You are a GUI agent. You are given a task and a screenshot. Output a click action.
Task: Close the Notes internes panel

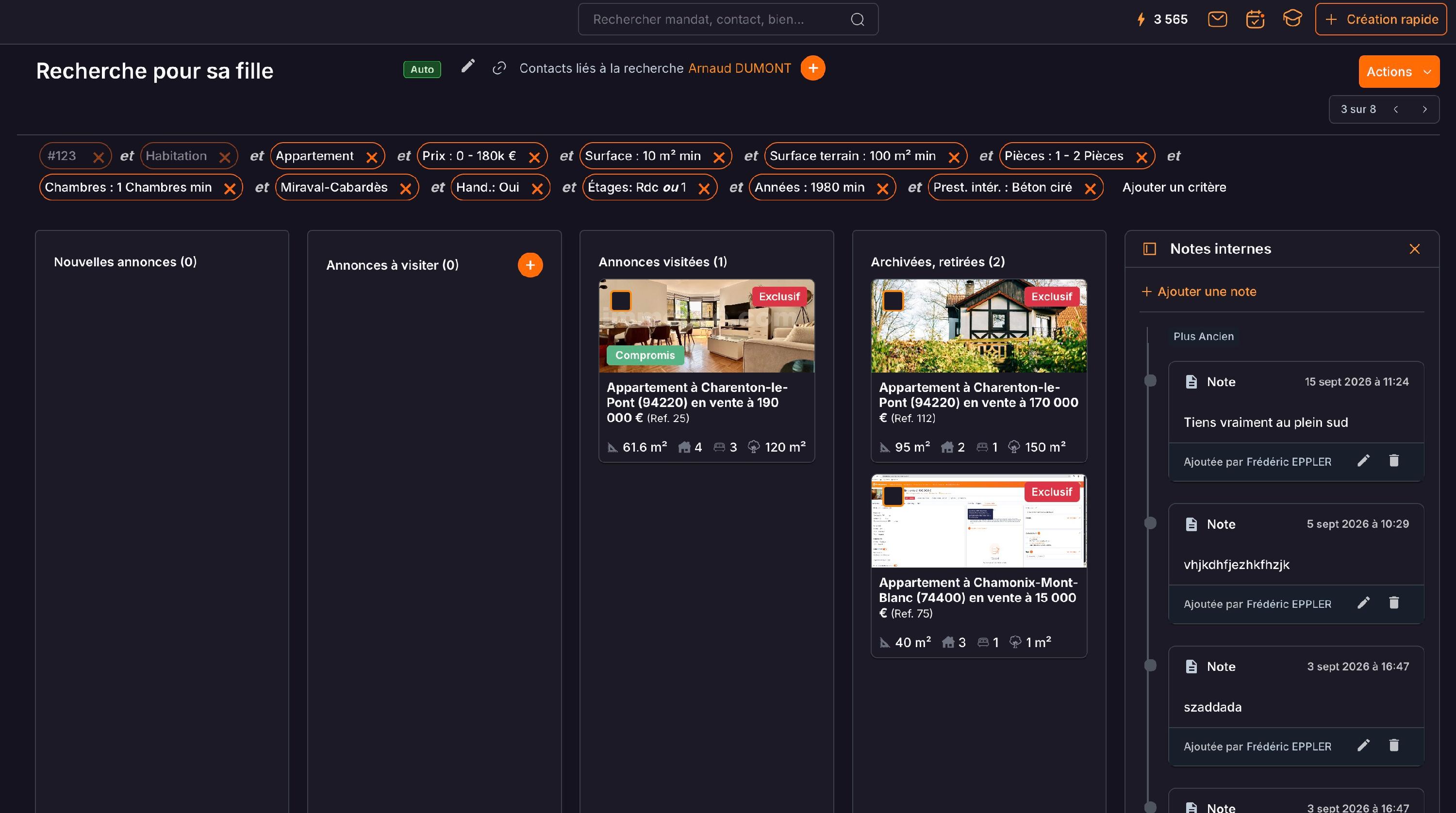pyautogui.click(x=1414, y=249)
